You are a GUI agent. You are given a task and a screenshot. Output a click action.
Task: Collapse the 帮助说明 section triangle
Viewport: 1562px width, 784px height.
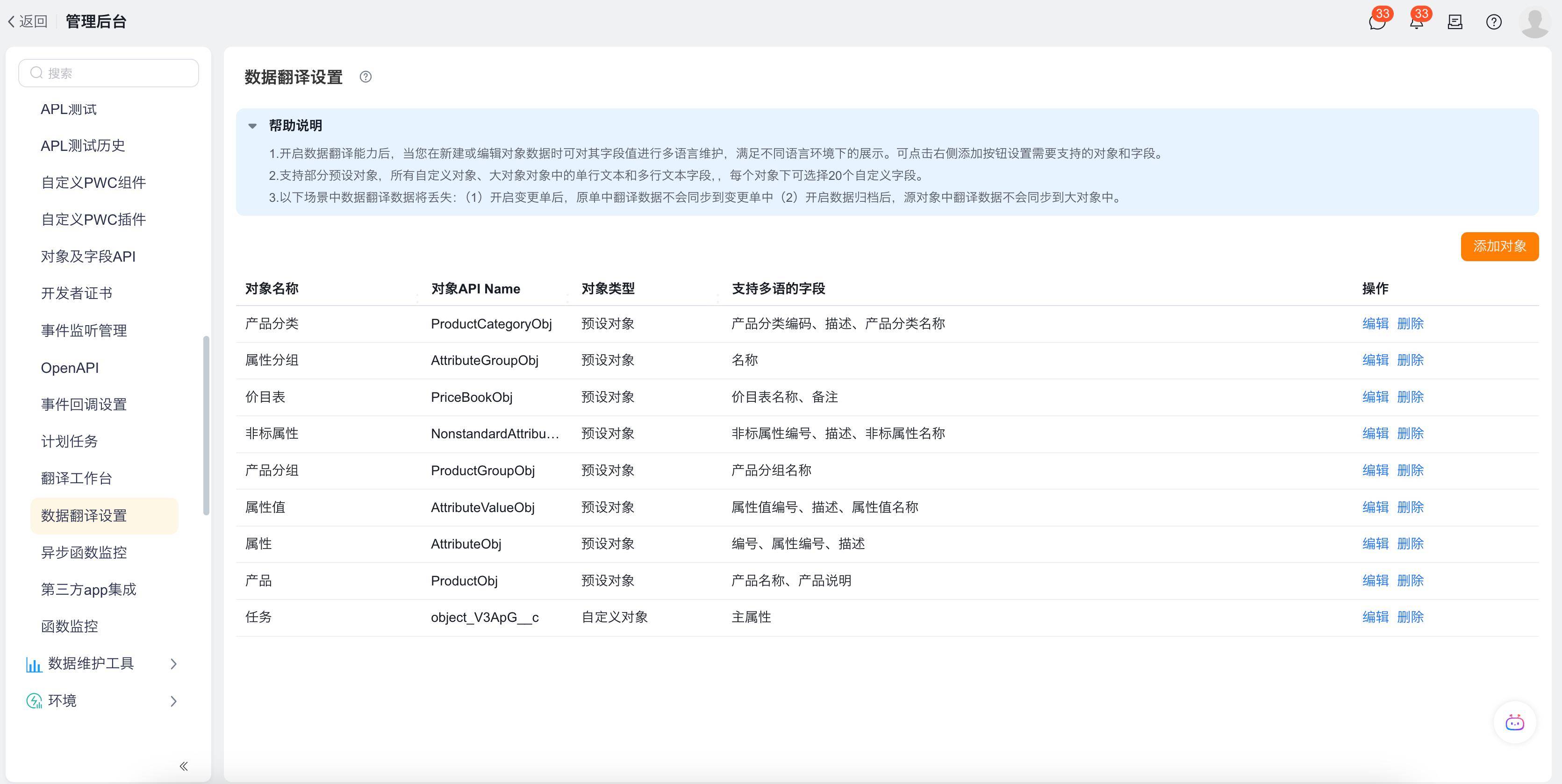[x=252, y=126]
